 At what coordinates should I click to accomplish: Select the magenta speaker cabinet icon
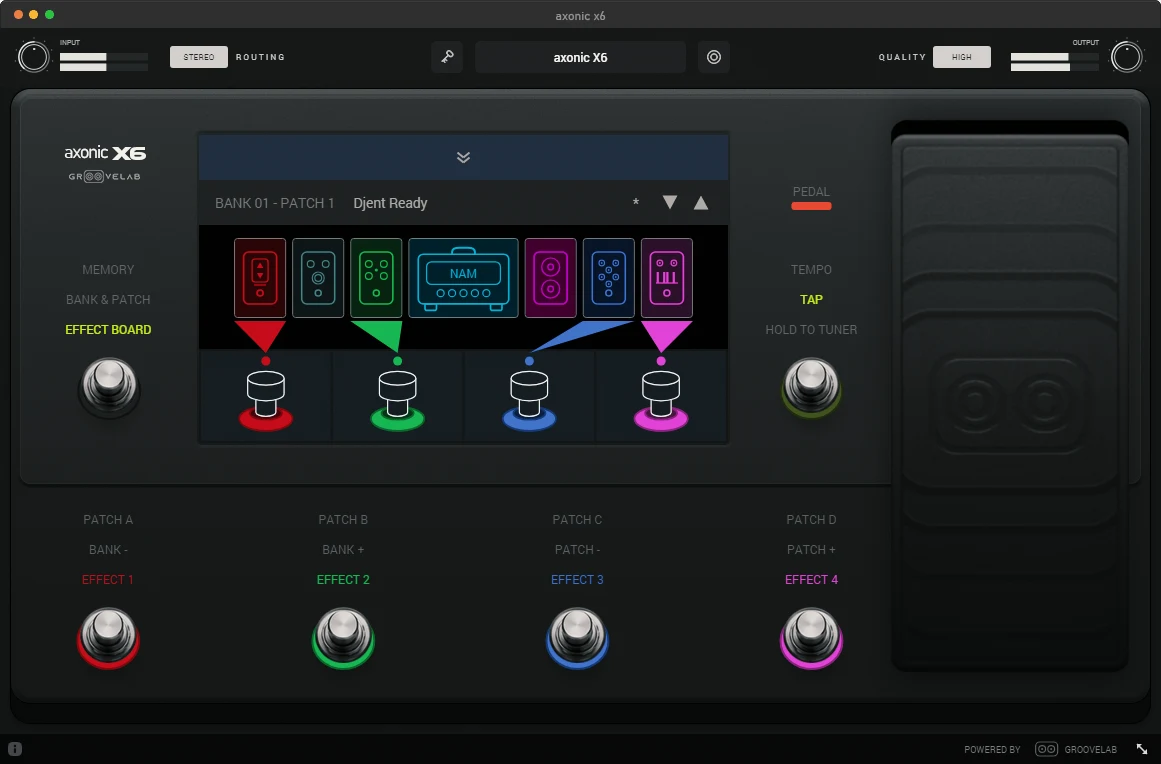tap(550, 278)
